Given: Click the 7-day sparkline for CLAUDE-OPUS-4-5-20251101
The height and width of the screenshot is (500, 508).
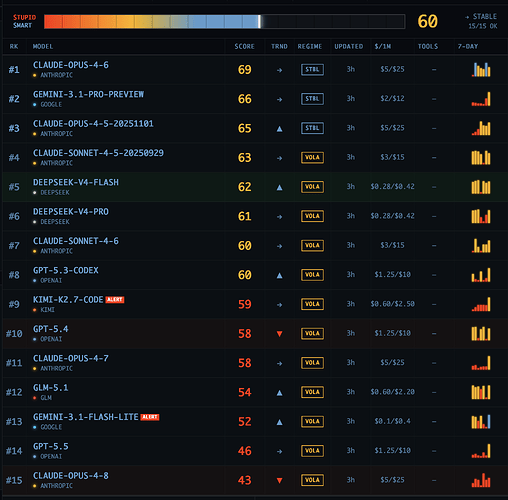Looking at the screenshot, I should coord(481,128).
